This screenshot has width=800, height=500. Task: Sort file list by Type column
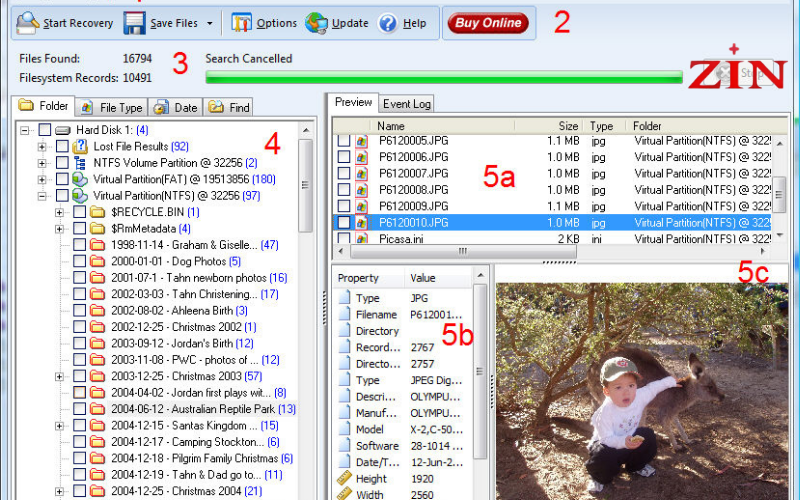click(605, 126)
